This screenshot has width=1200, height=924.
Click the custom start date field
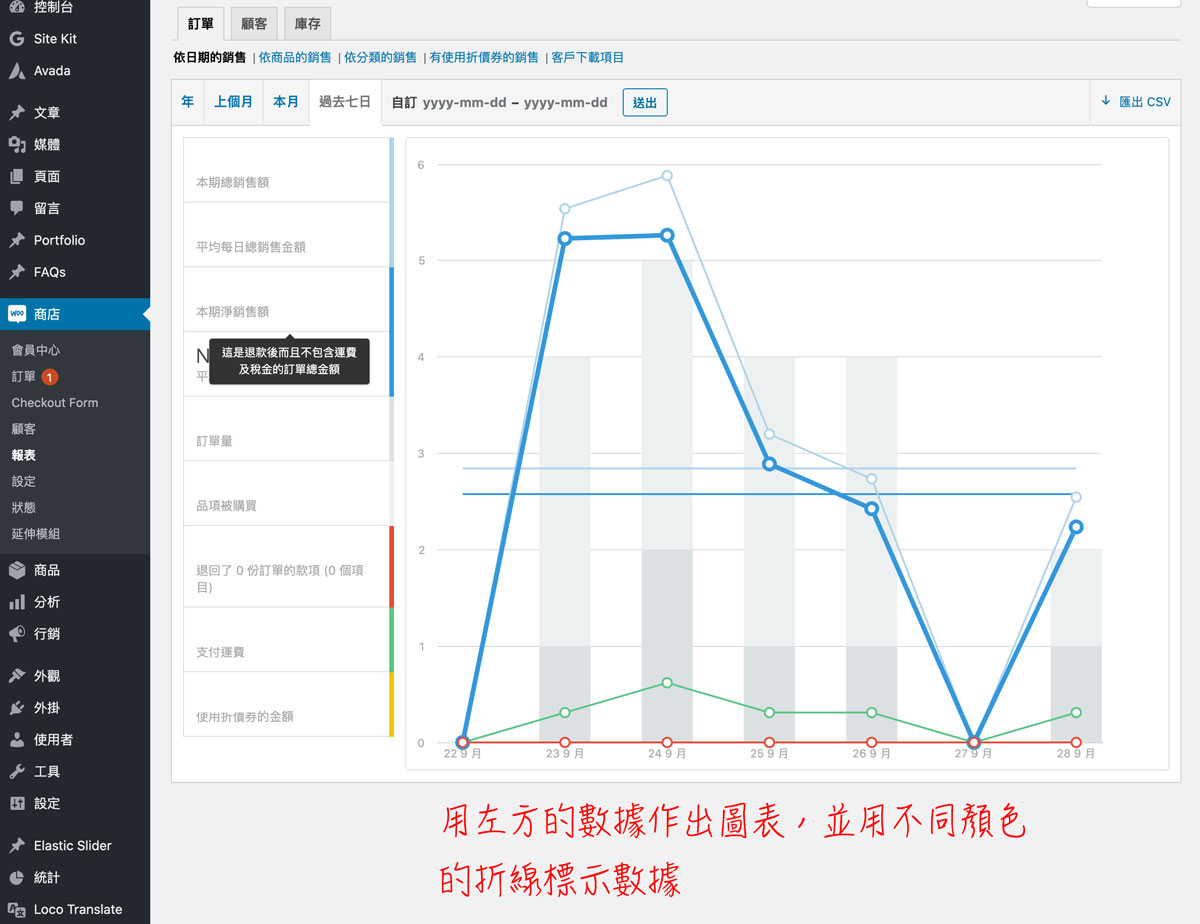coord(464,102)
